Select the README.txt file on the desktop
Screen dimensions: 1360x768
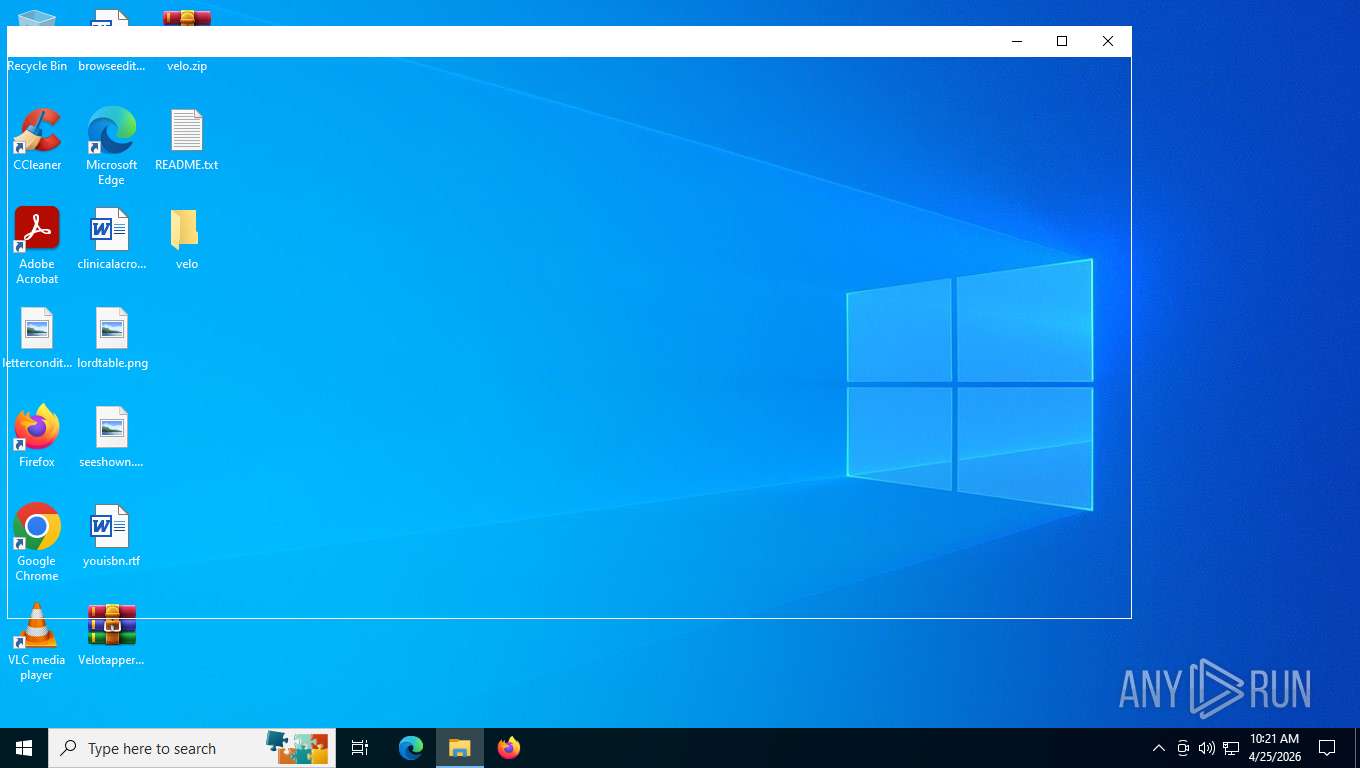pos(186,139)
